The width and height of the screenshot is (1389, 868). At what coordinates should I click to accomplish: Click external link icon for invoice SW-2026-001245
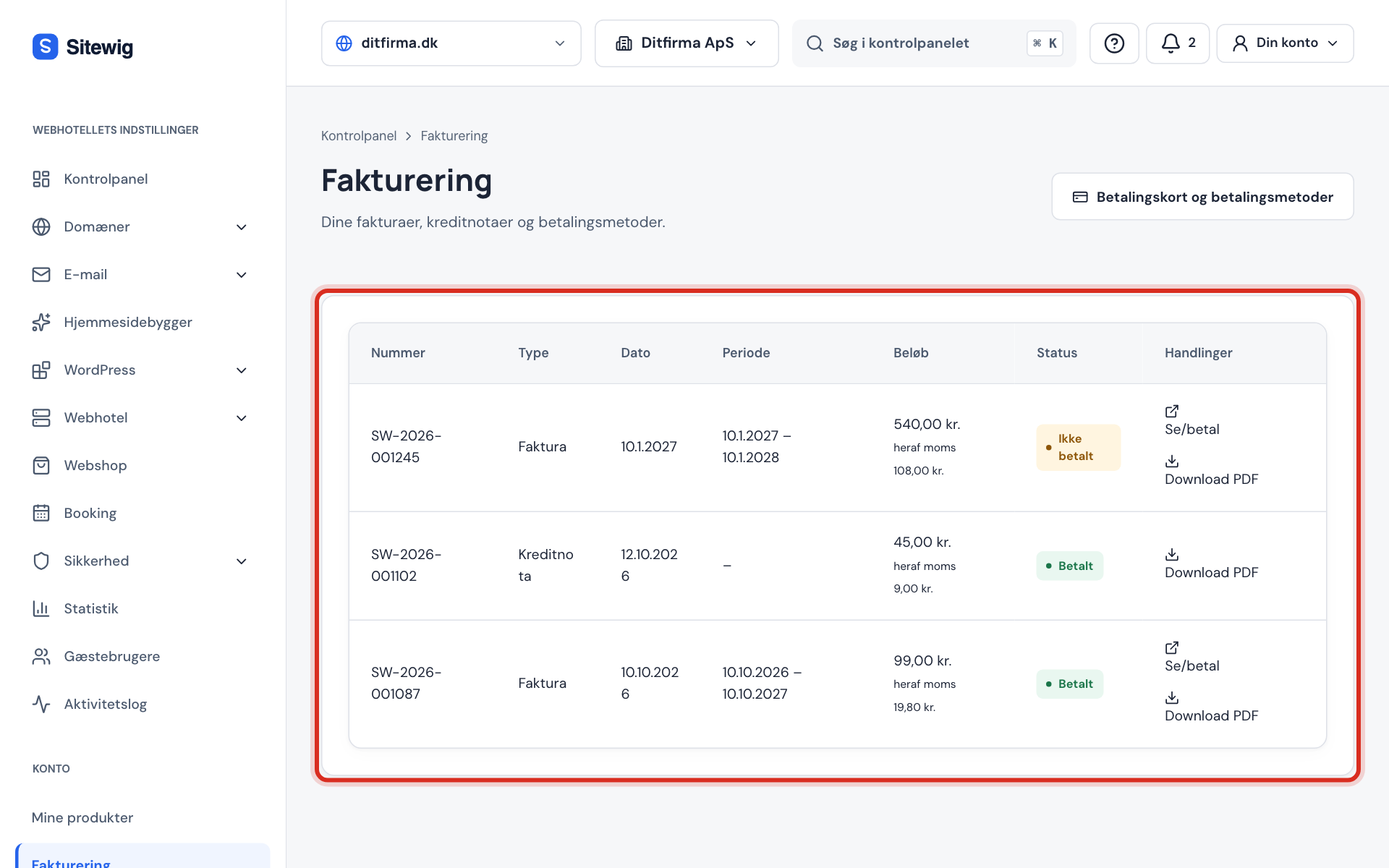pyautogui.click(x=1172, y=412)
